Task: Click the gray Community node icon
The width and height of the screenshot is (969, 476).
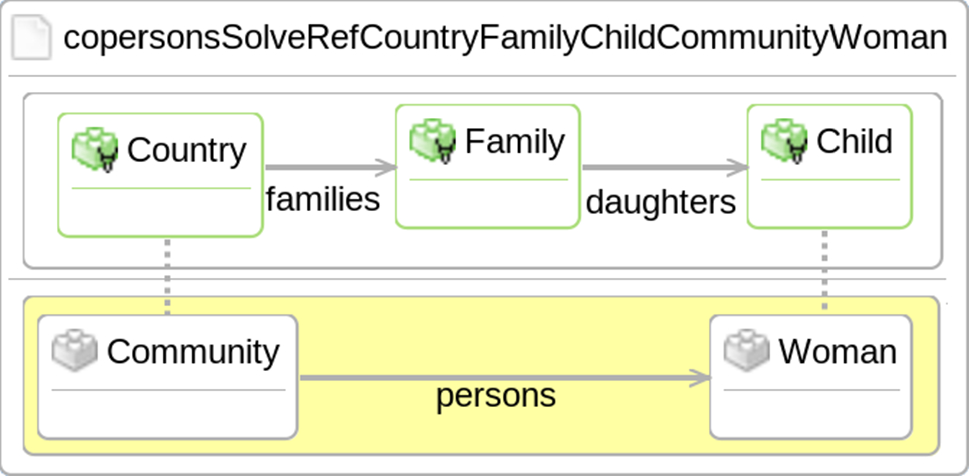Action: (75, 352)
